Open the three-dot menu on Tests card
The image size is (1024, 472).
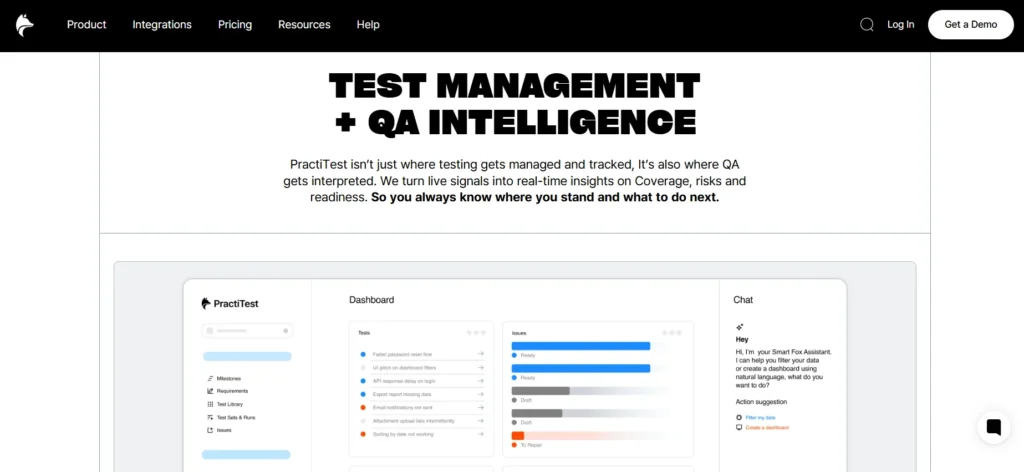pos(477,333)
